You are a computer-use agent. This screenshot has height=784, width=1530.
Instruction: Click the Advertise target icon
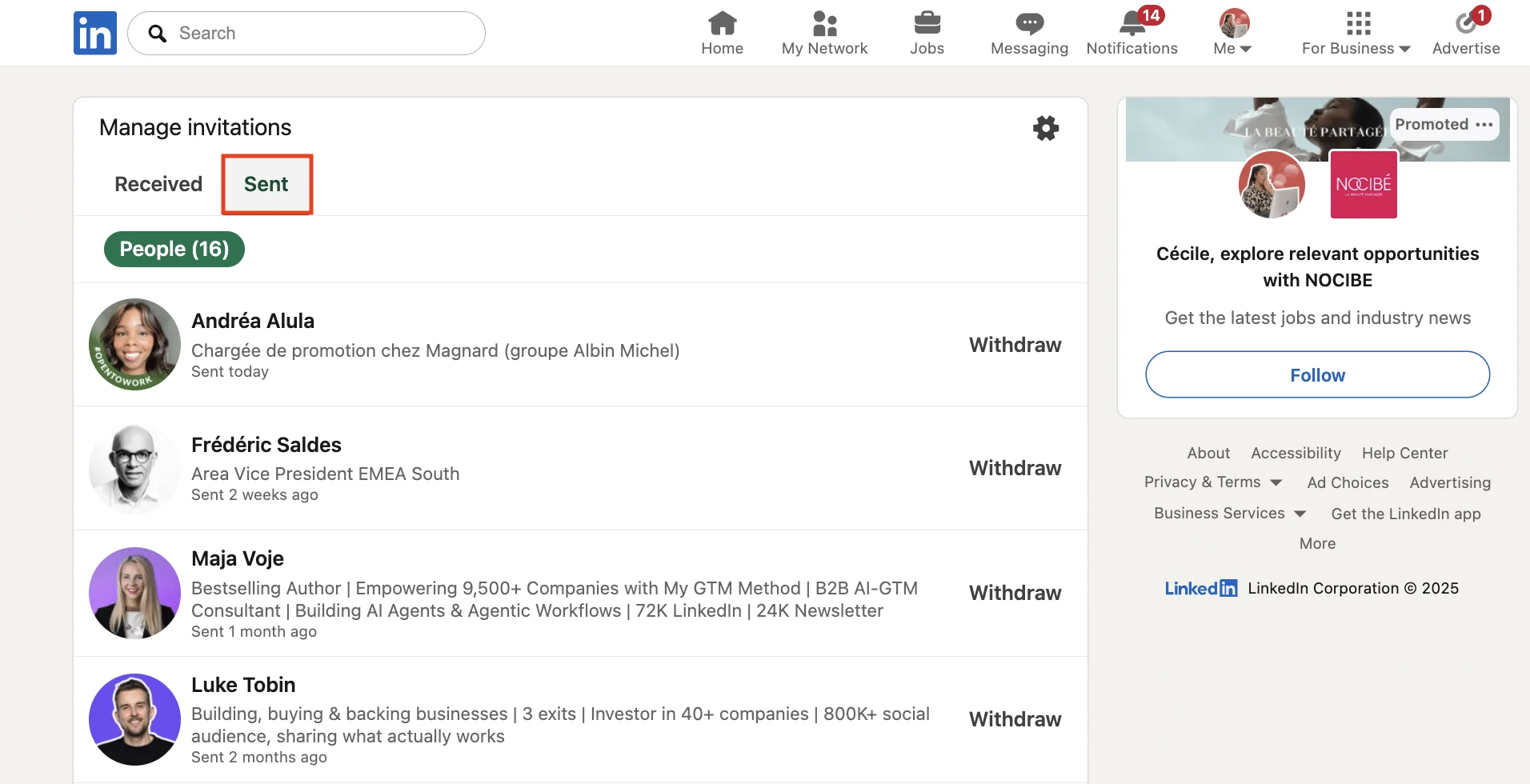point(1466,23)
